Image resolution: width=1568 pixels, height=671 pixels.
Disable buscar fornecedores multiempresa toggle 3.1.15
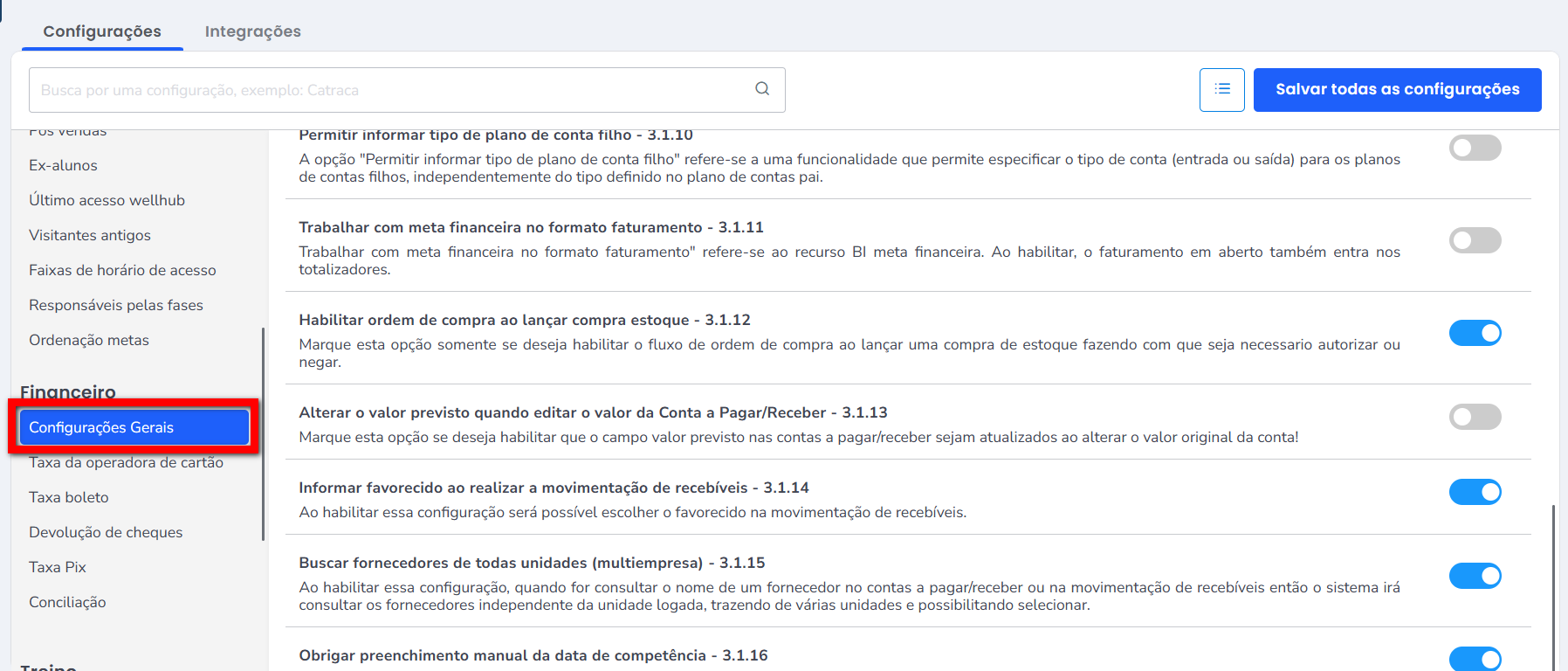click(x=1475, y=576)
